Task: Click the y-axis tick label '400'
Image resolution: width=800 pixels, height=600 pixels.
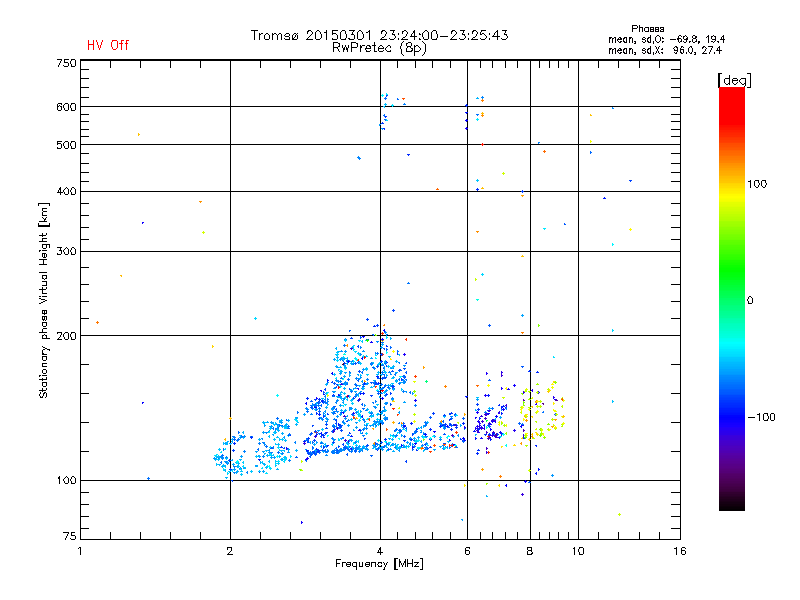Action: pyautogui.click(x=66, y=192)
